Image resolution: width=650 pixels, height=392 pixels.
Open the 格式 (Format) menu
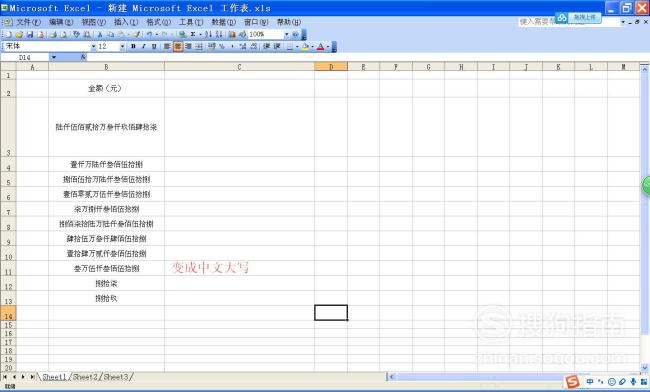pyautogui.click(x=158, y=22)
